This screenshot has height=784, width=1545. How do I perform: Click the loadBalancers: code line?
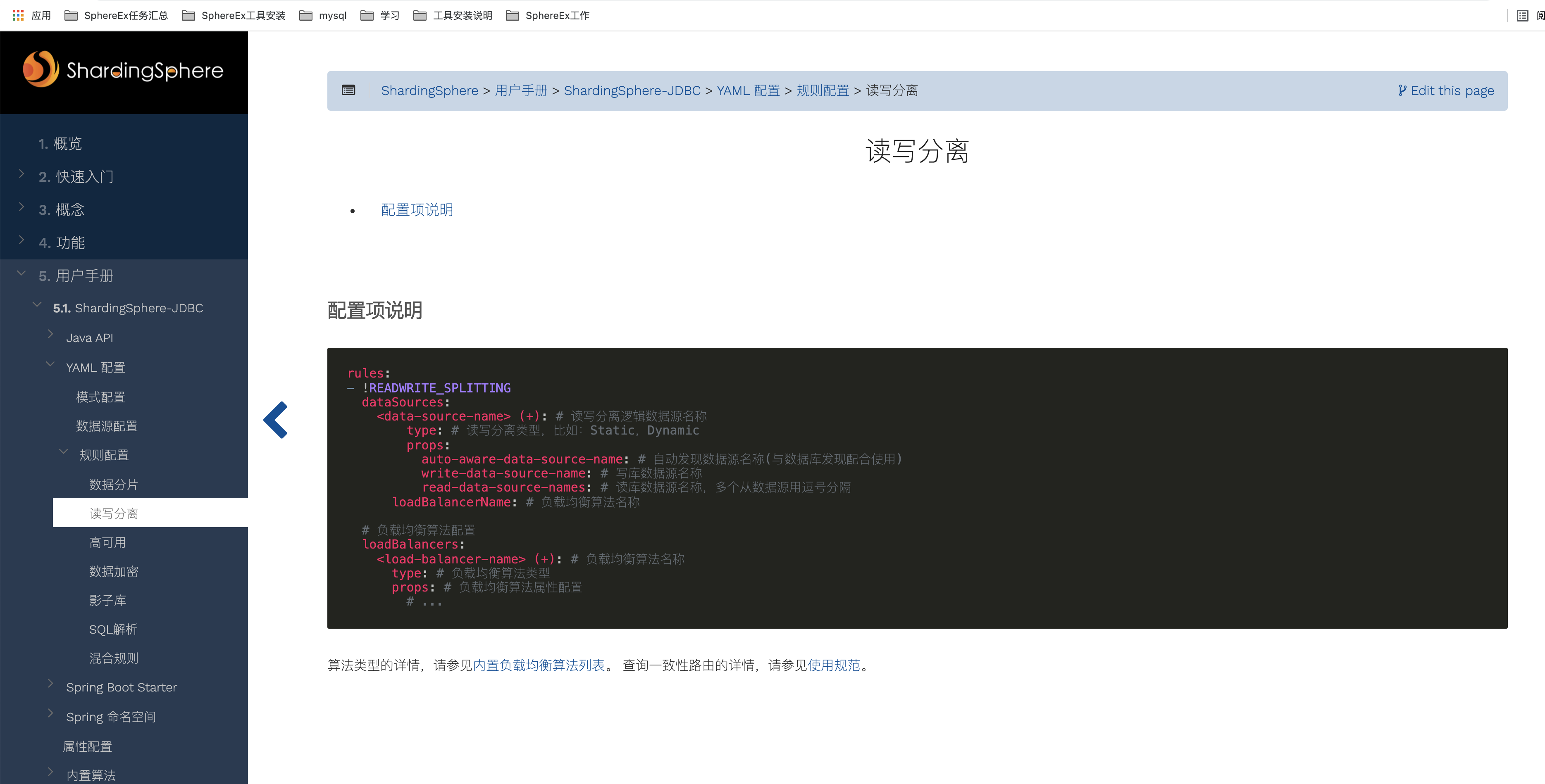point(413,544)
